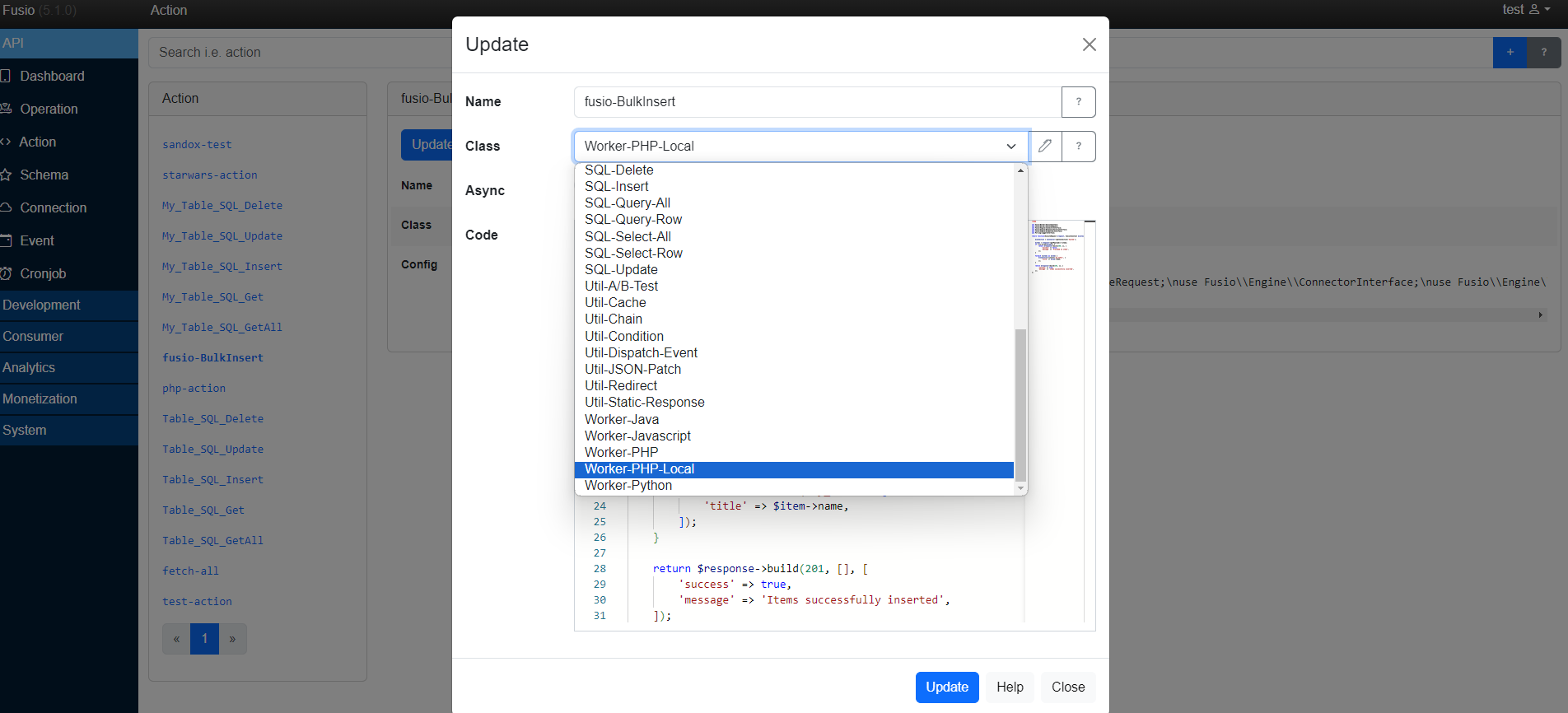The image size is (1568, 713).
Task: Open starwars-action link
Action: coord(210,175)
